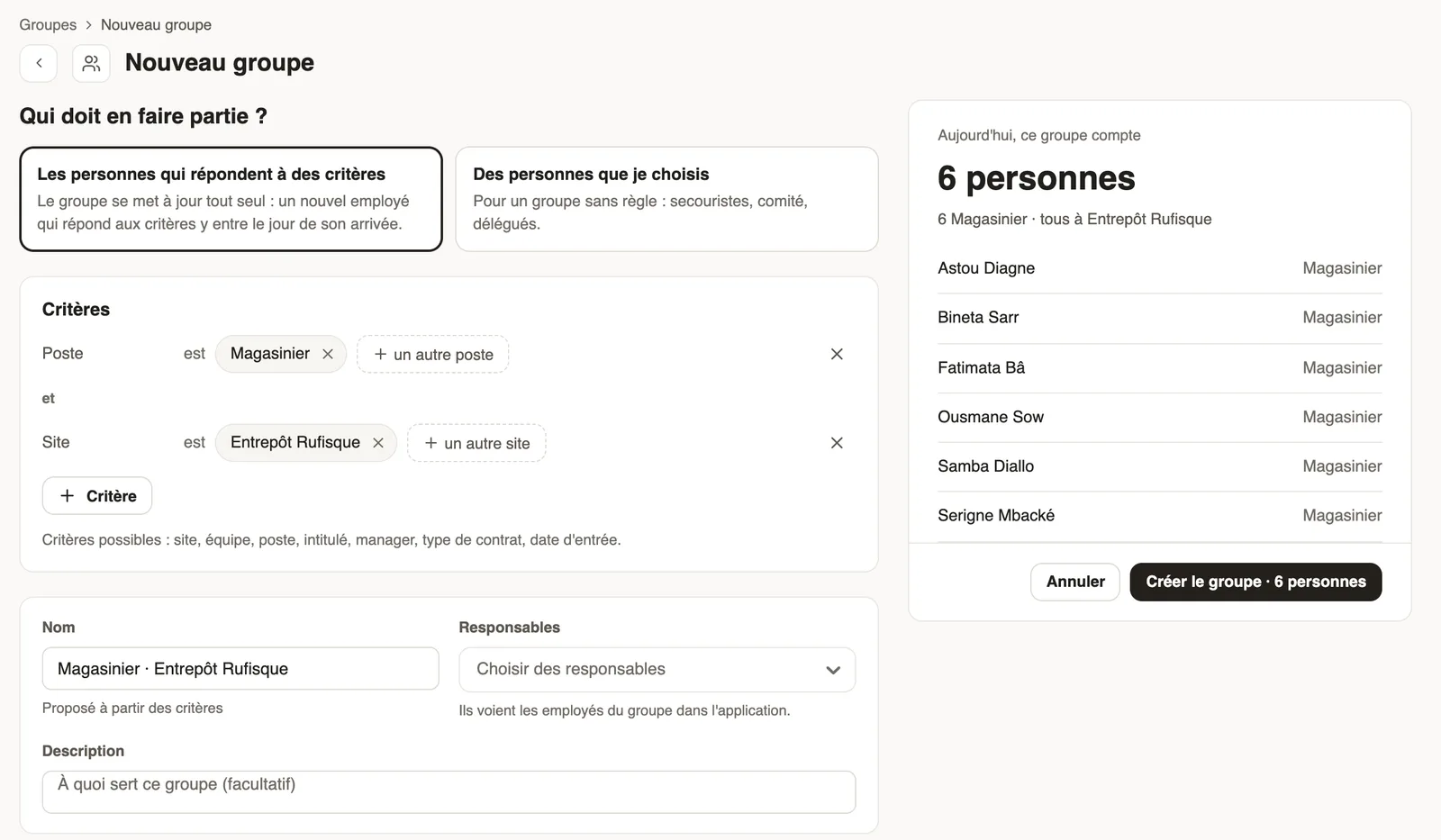Delete the Site criterion row
Image resolution: width=1441 pixels, height=840 pixels.
837,443
